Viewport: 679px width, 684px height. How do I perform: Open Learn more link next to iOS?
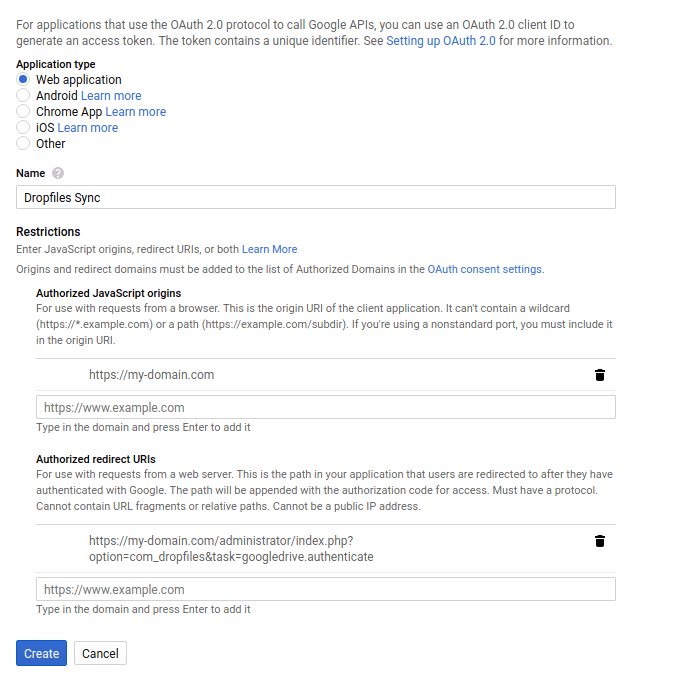88,128
